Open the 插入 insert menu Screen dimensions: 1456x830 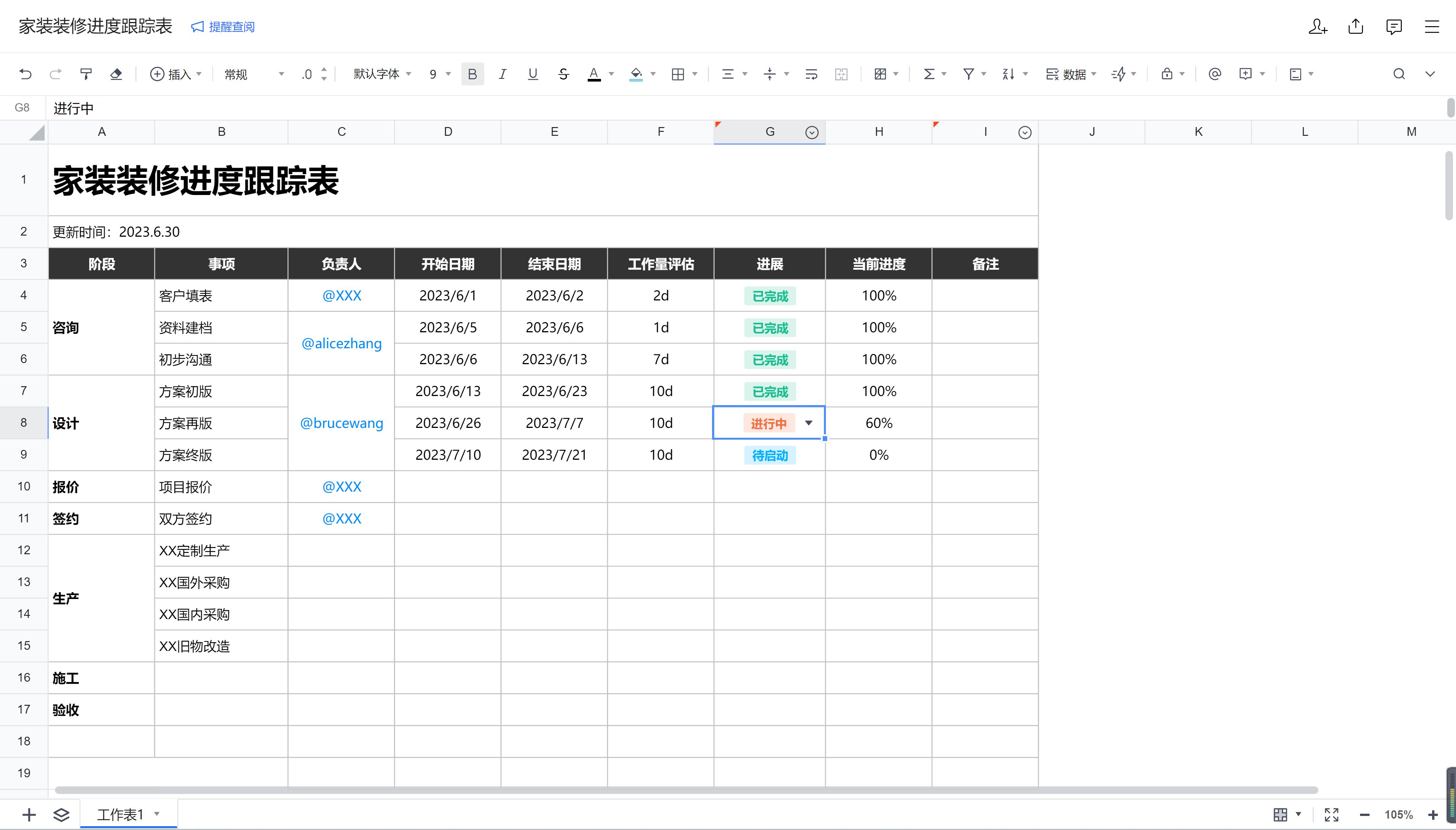[176, 74]
